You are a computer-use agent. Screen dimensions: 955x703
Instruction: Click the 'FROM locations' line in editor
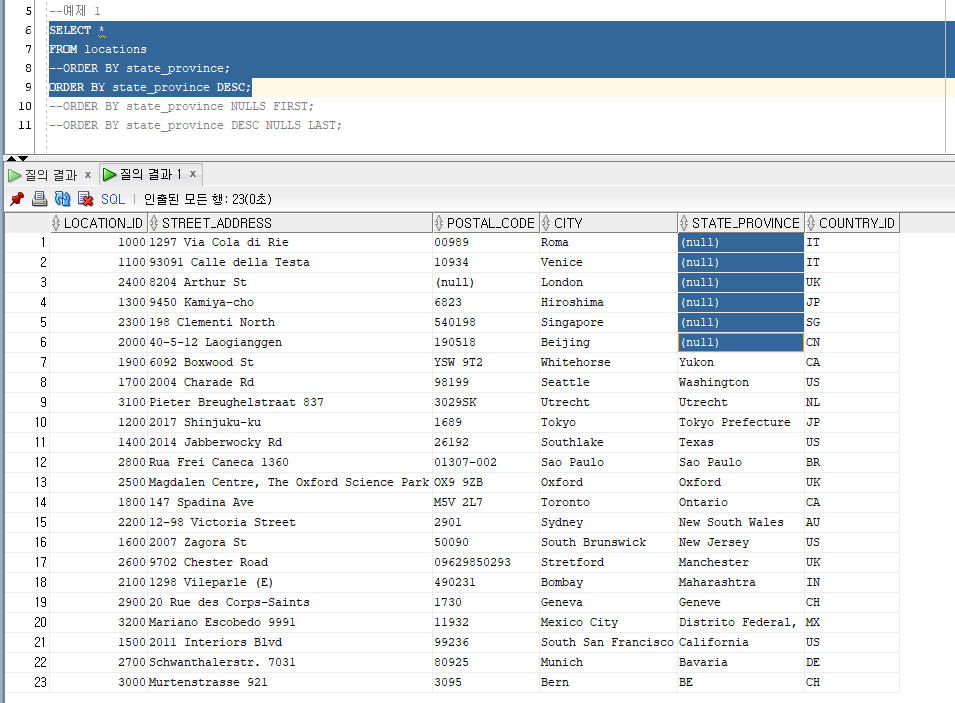pyautogui.click(x=98, y=49)
